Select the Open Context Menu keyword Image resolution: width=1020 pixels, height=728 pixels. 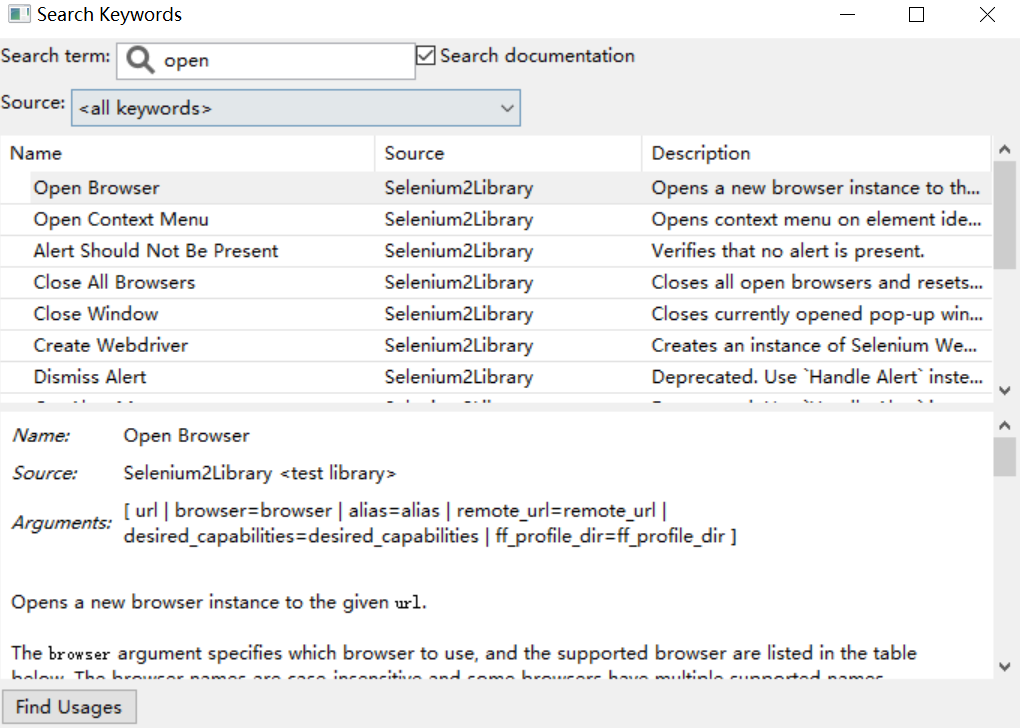(x=121, y=219)
